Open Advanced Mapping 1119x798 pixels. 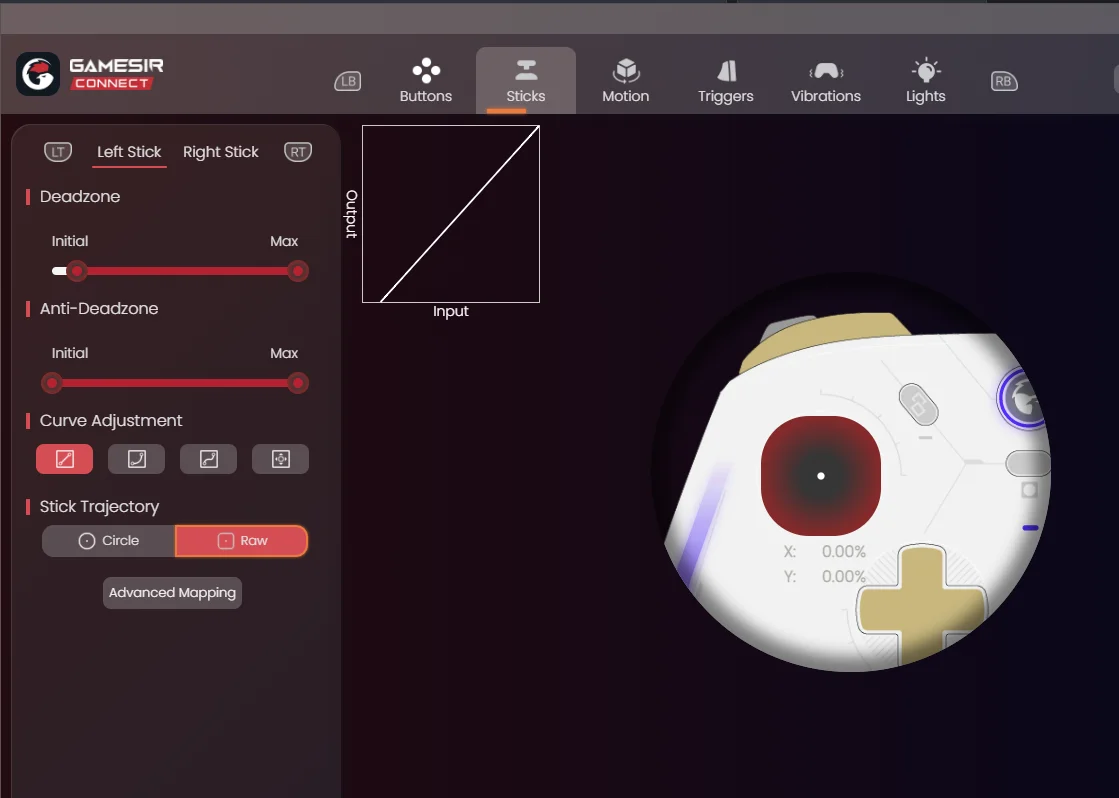[x=172, y=593]
